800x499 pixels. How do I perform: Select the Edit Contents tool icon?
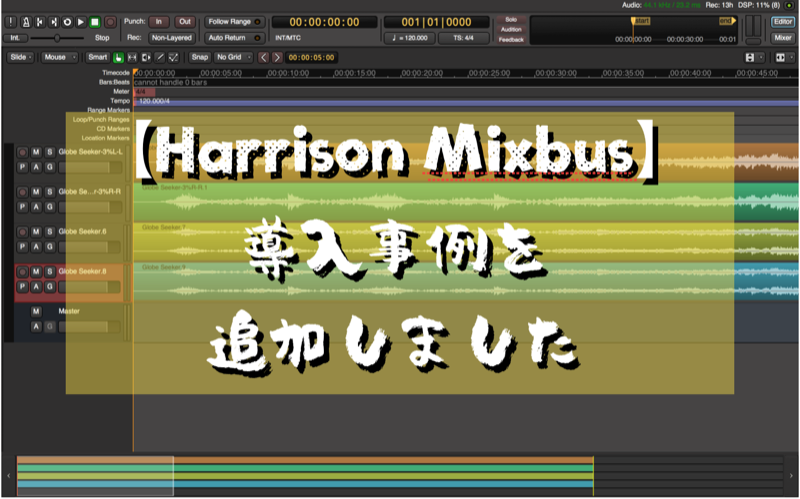point(173,57)
